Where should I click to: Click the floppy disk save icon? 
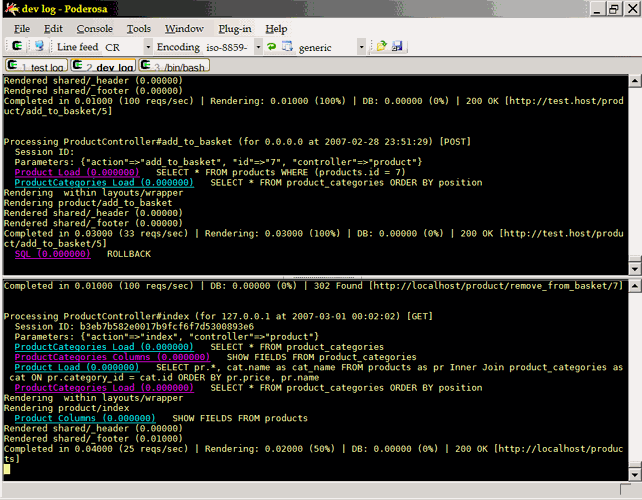click(397, 47)
